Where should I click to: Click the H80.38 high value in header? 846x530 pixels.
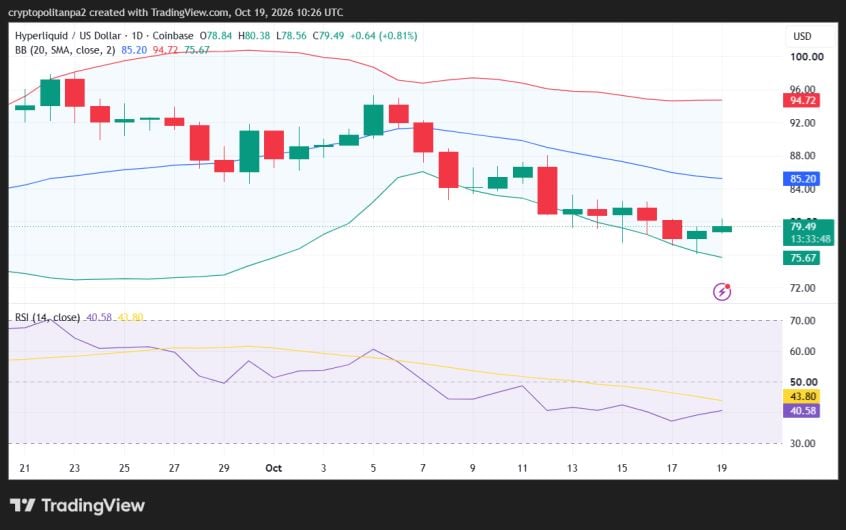[254, 36]
